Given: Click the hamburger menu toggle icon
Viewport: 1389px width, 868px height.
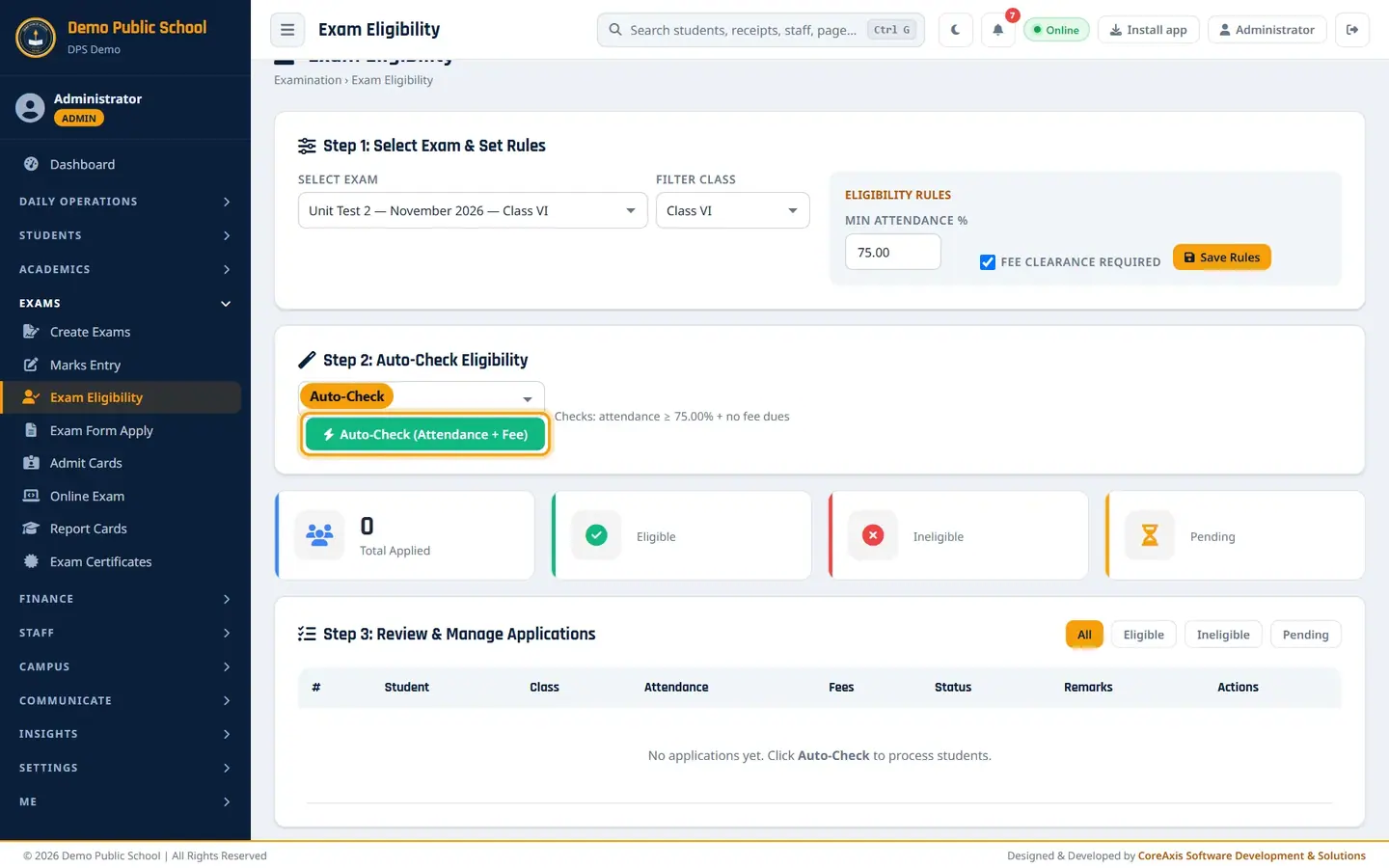Looking at the screenshot, I should point(287,30).
